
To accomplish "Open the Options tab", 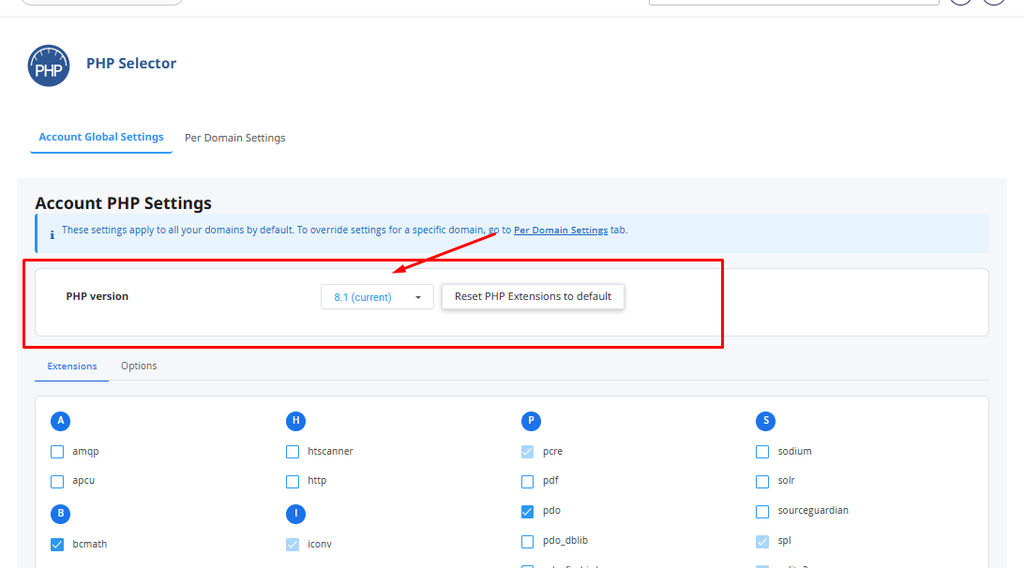I will [138, 366].
